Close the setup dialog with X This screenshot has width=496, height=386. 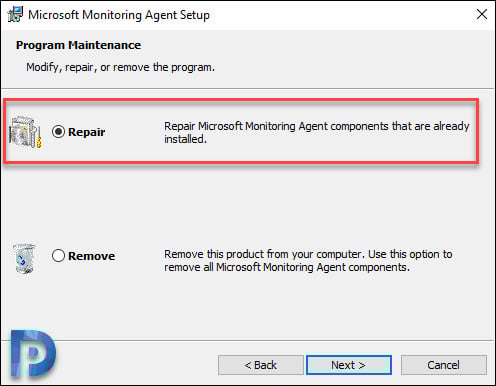(x=482, y=14)
